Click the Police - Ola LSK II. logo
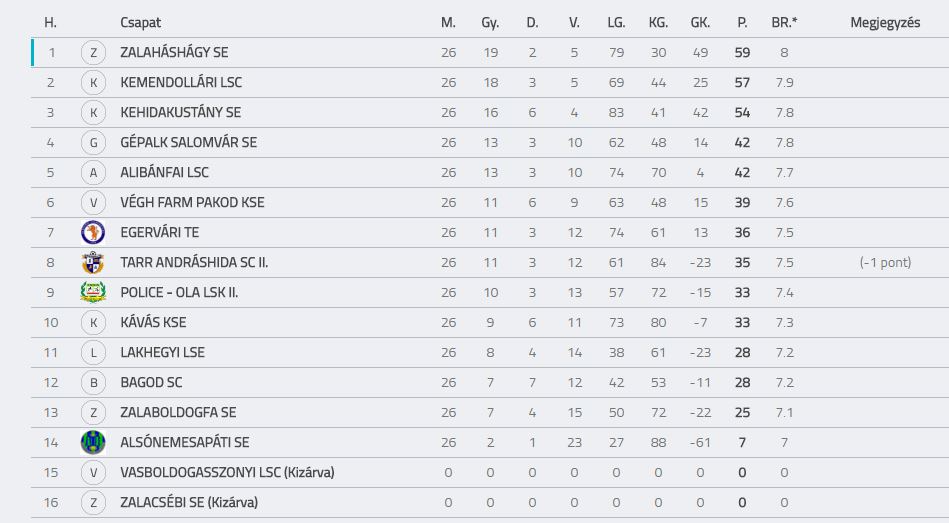The height and width of the screenshot is (523, 949). [x=93, y=292]
